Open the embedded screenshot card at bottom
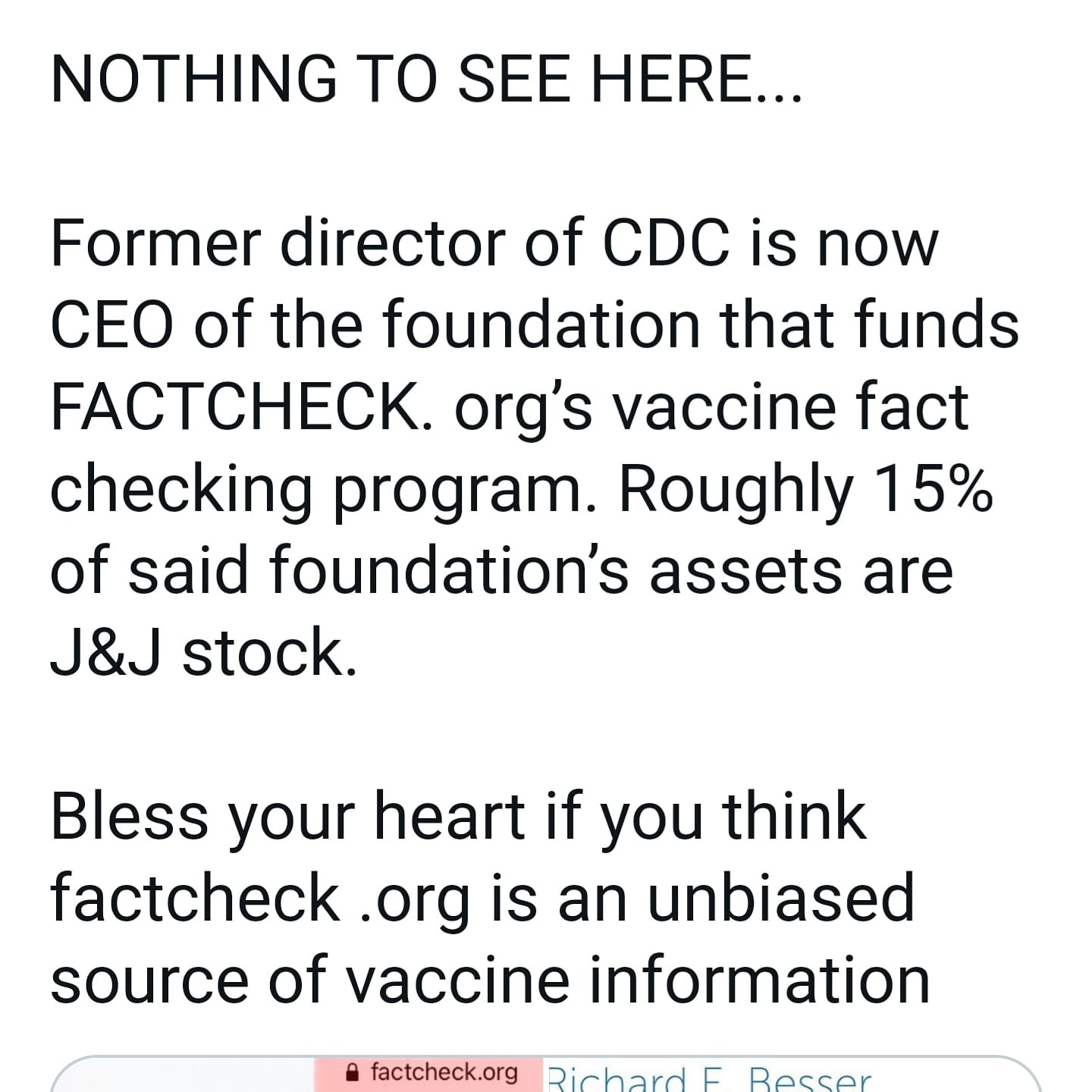 (545, 1074)
